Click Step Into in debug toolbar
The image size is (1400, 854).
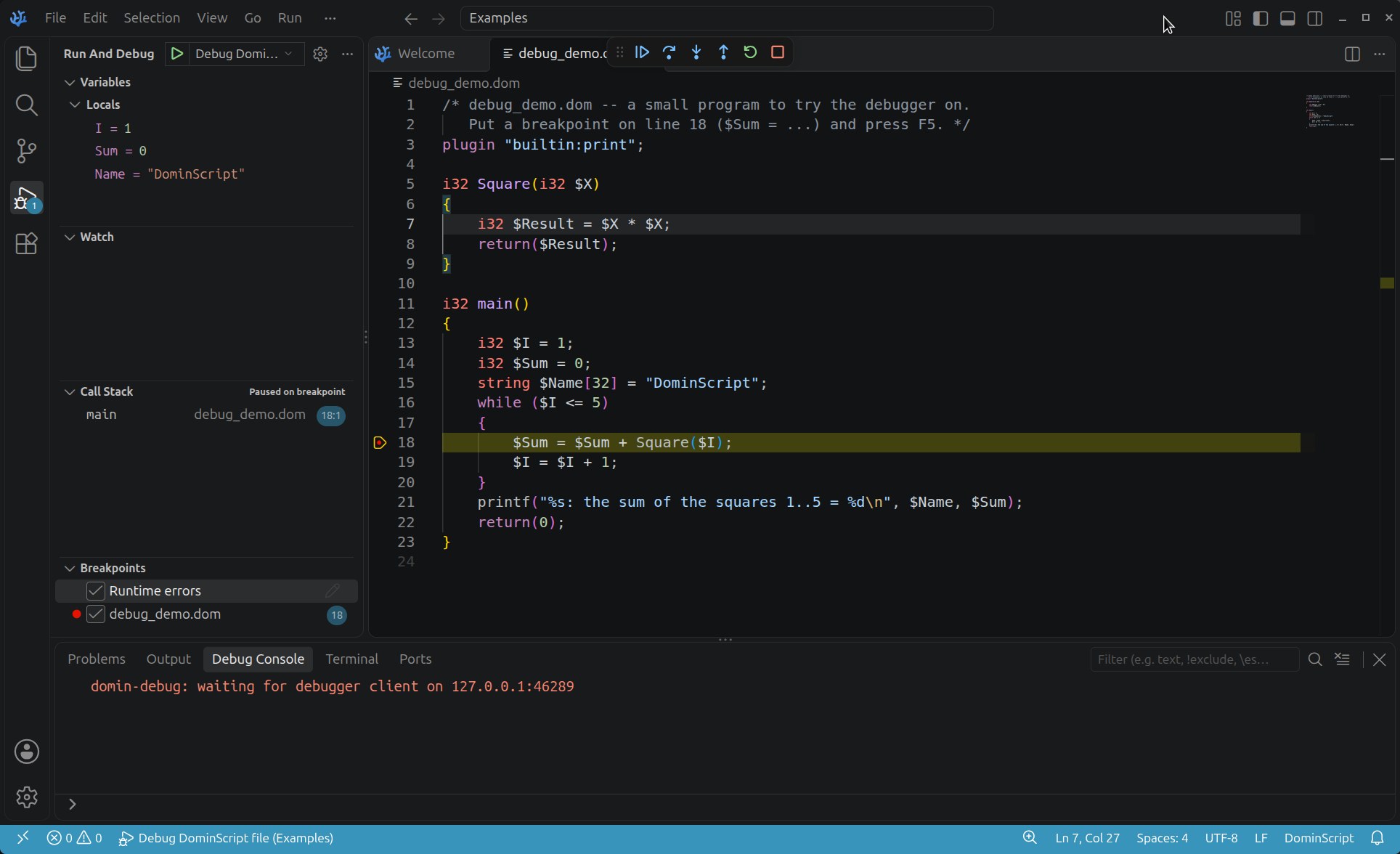pos(696,52)
